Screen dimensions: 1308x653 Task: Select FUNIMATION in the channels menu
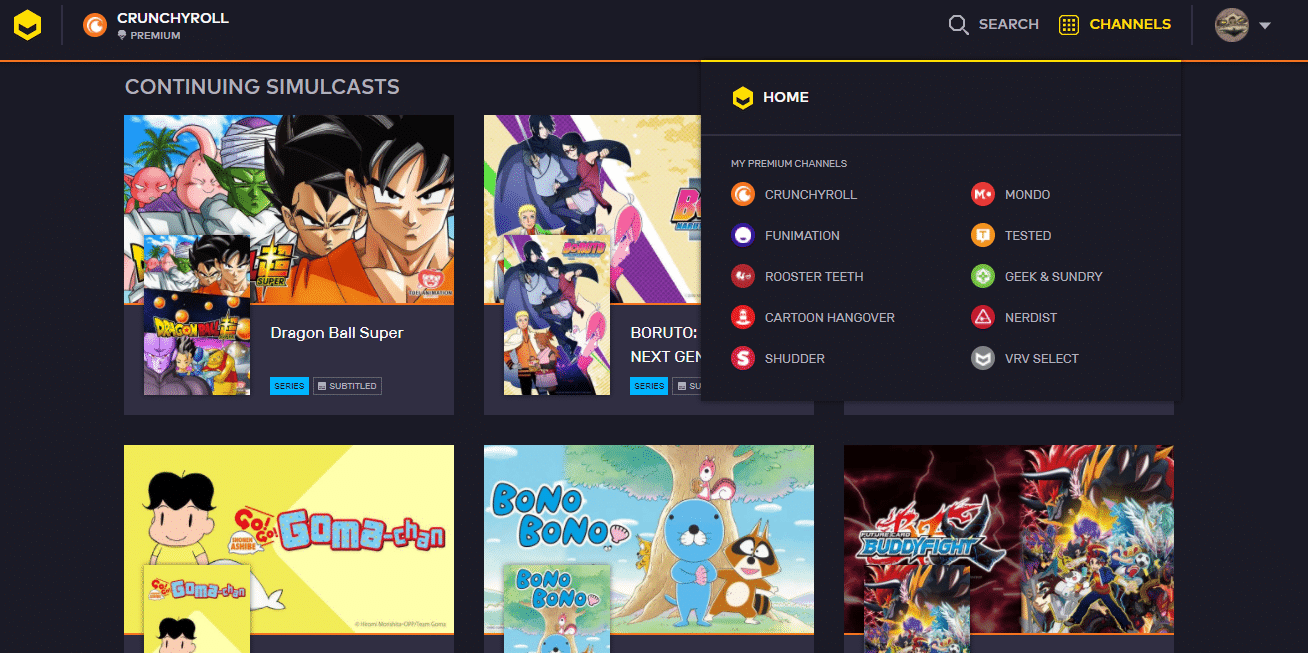[x=802, y=235]
